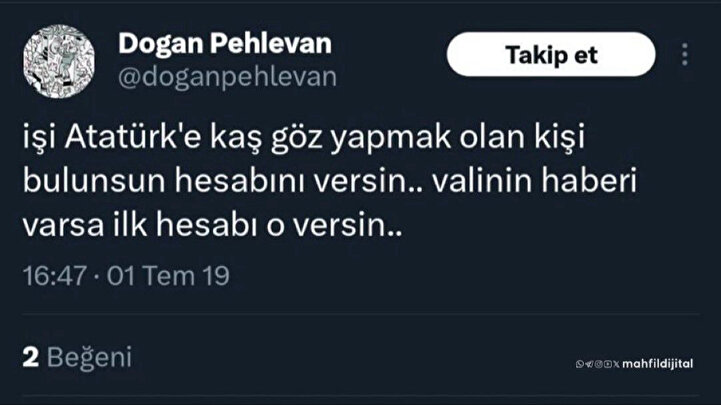Click the Instagram icon in the watermark

click(x=597, y=363)
